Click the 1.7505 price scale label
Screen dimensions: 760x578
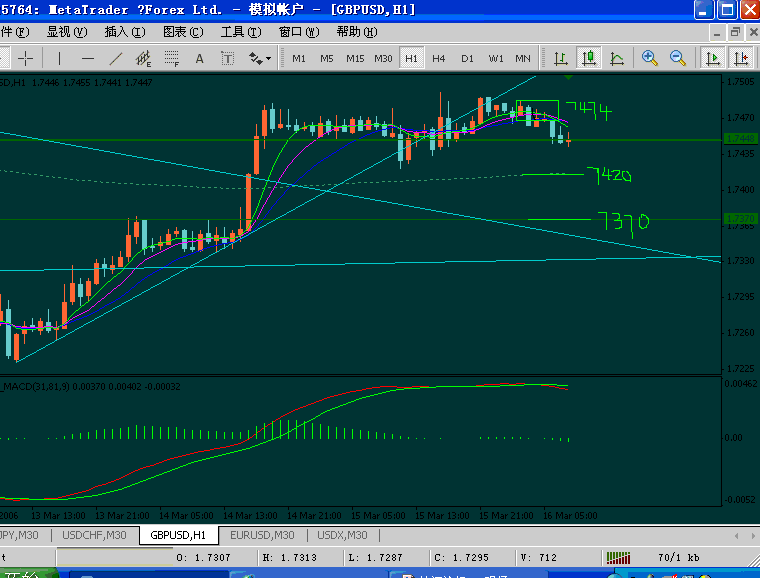[741, 81]
